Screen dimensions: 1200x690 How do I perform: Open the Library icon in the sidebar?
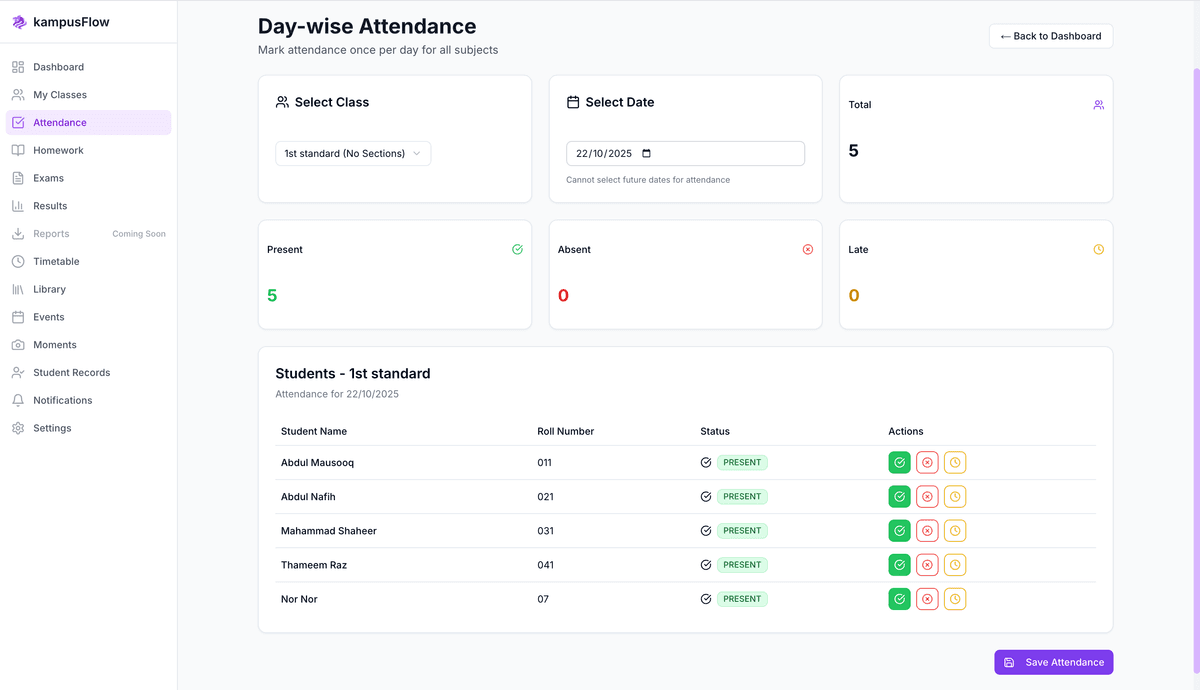click(18, 289)
